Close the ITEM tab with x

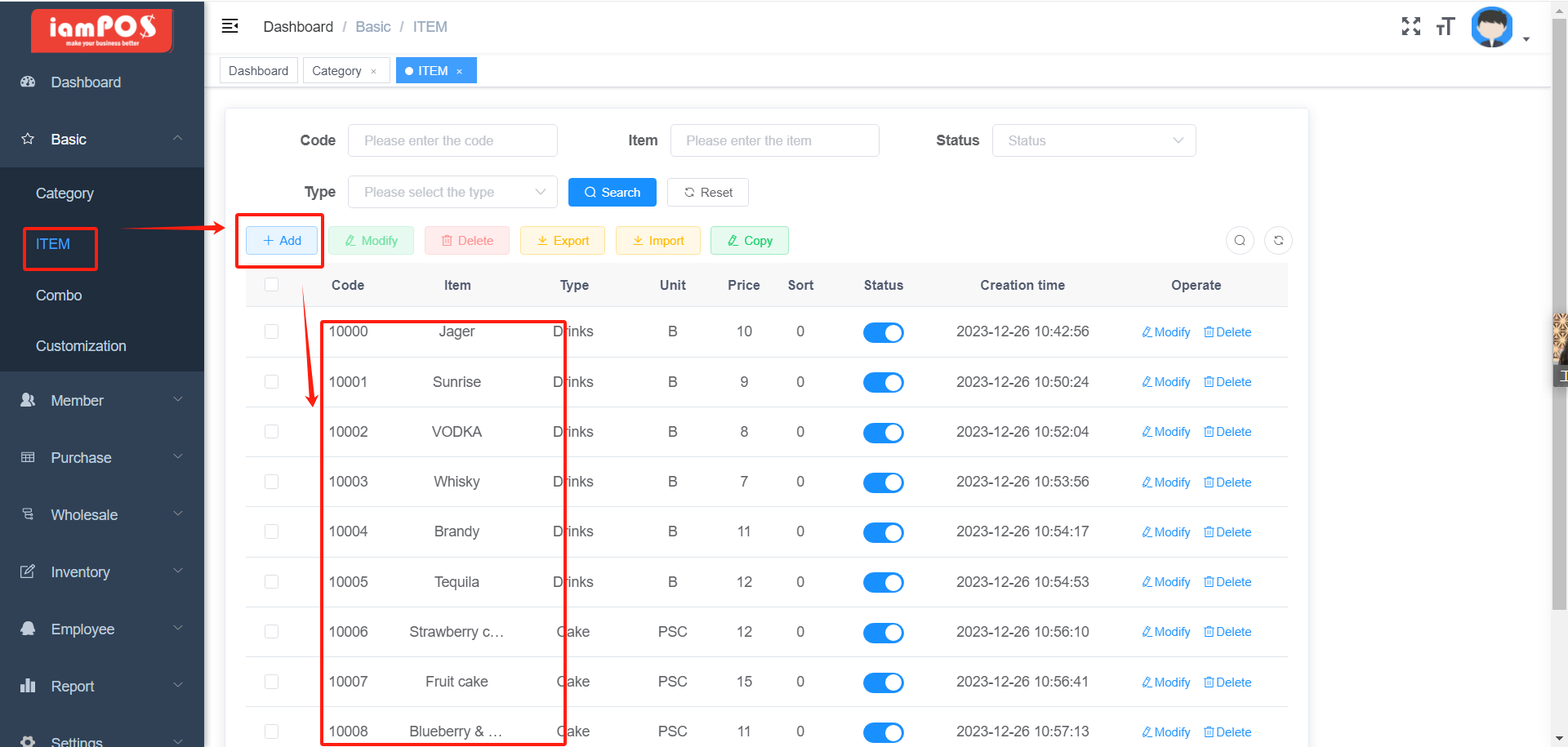point(460,72)
